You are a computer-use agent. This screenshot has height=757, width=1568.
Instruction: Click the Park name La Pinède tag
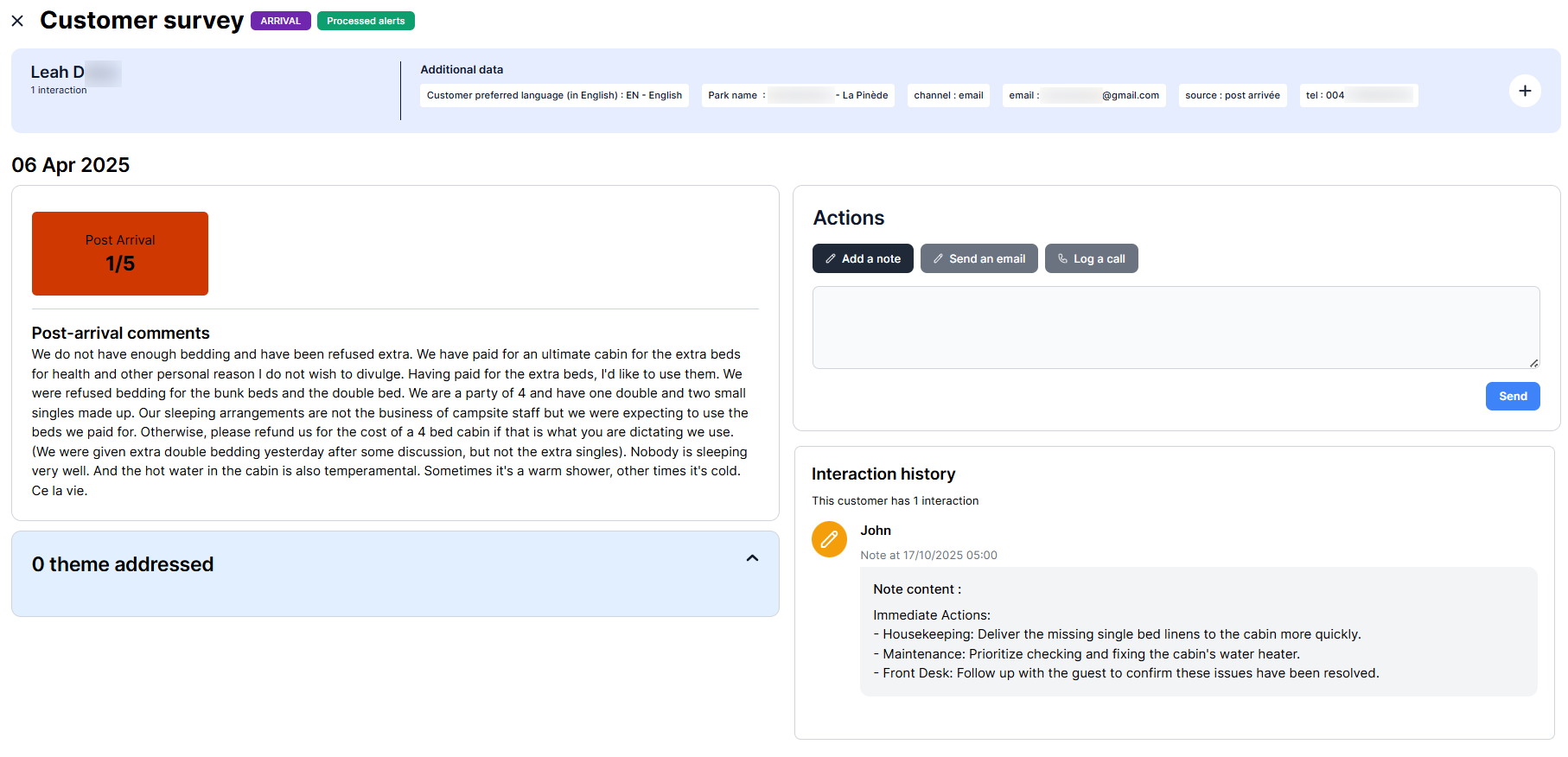point(797,95)
